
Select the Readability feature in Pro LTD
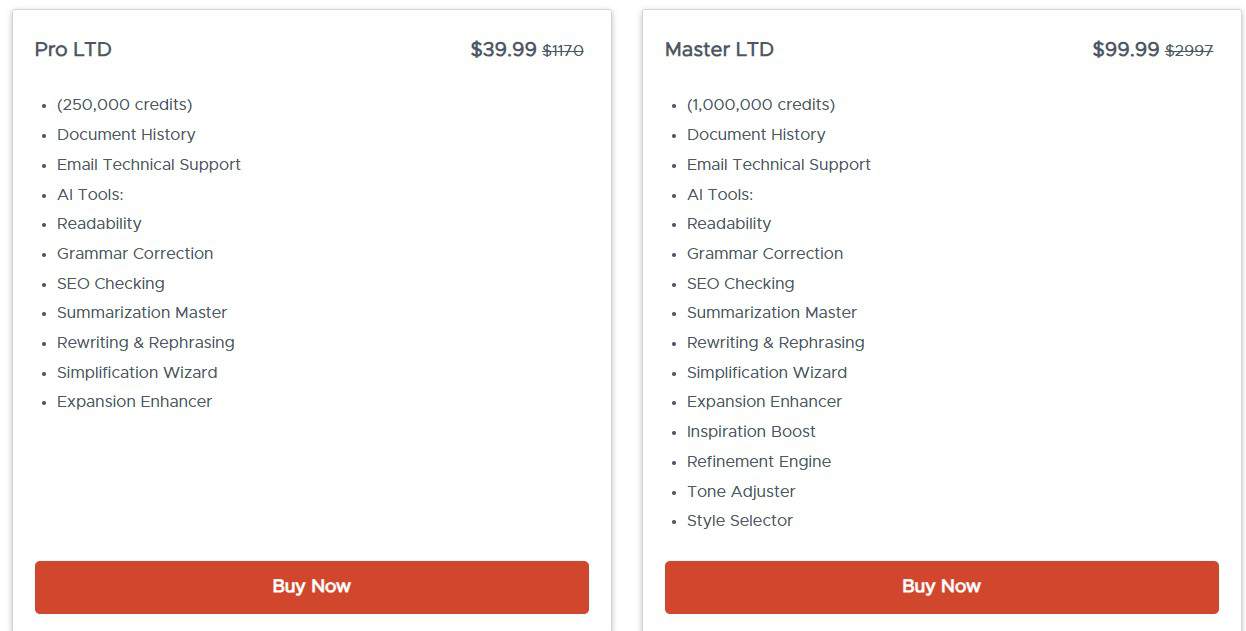pyautogui.click(x=99, y=223)
